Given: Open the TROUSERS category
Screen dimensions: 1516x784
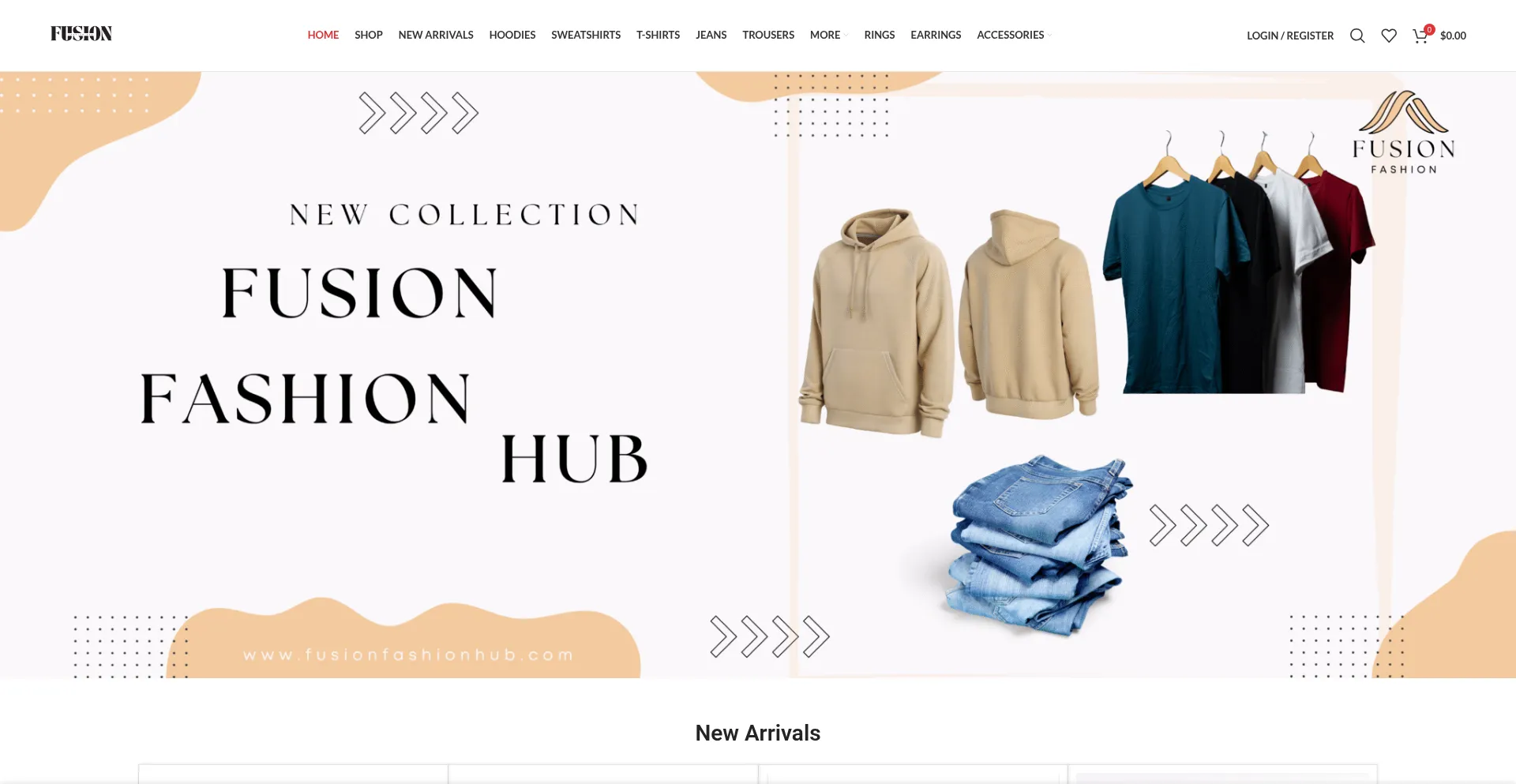Looking at the screenshot, I should point(768,35).
